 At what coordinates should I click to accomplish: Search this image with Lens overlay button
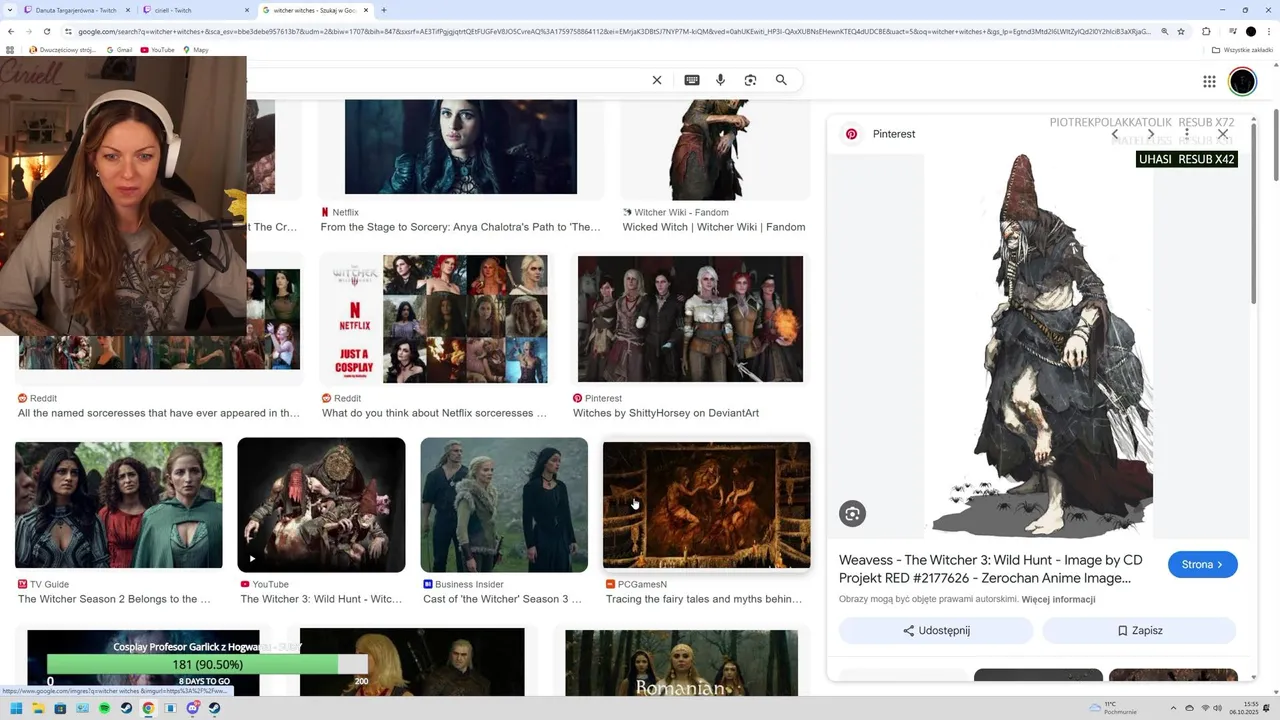tap(852, 514)
